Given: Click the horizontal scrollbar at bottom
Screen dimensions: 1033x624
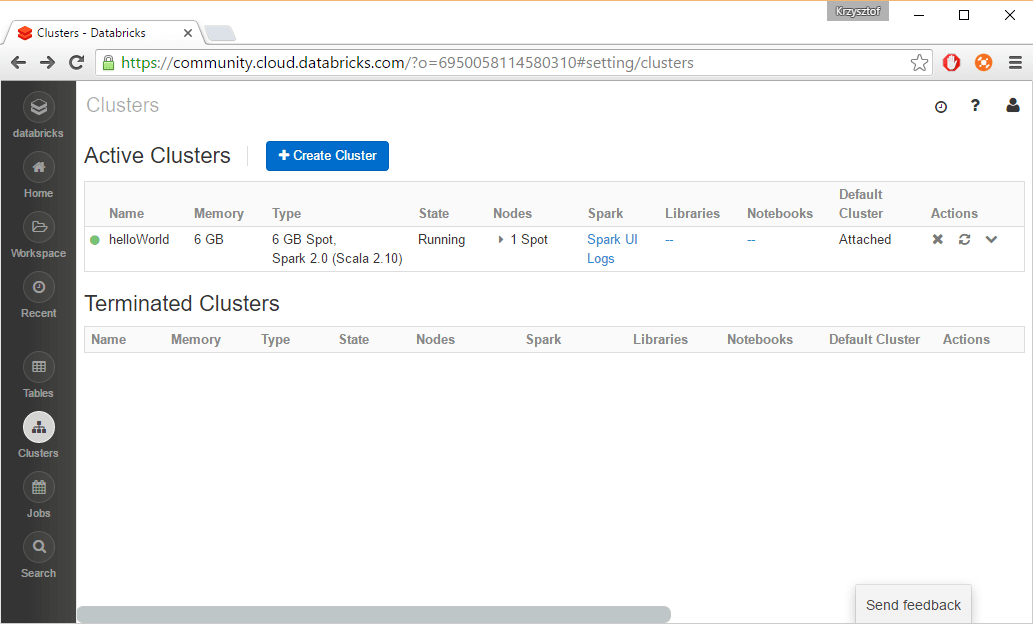Looking at the screenshot, I should tap(374, 614).
